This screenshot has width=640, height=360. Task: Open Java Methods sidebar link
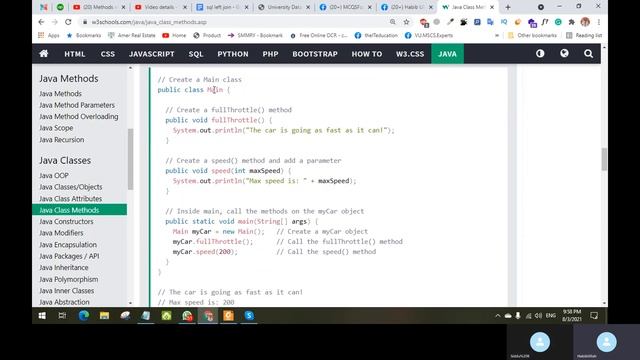60,93
